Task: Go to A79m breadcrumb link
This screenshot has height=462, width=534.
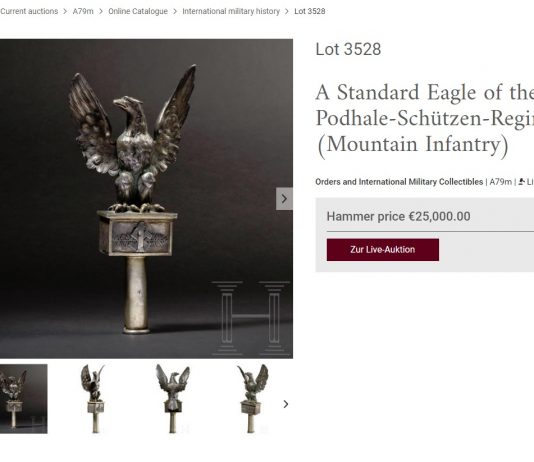Action: coord(83,11)
